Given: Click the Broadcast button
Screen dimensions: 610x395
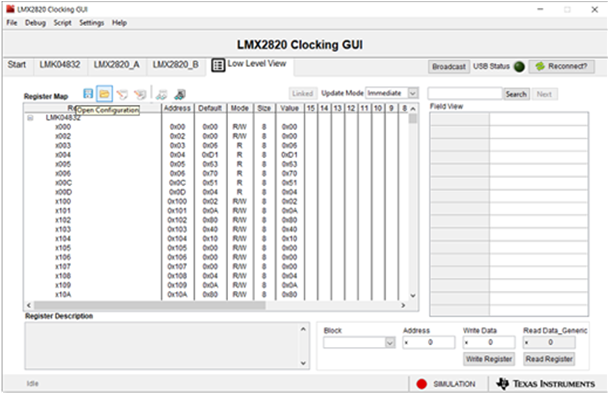Looking at the screenshot, I should click(449, 67).
